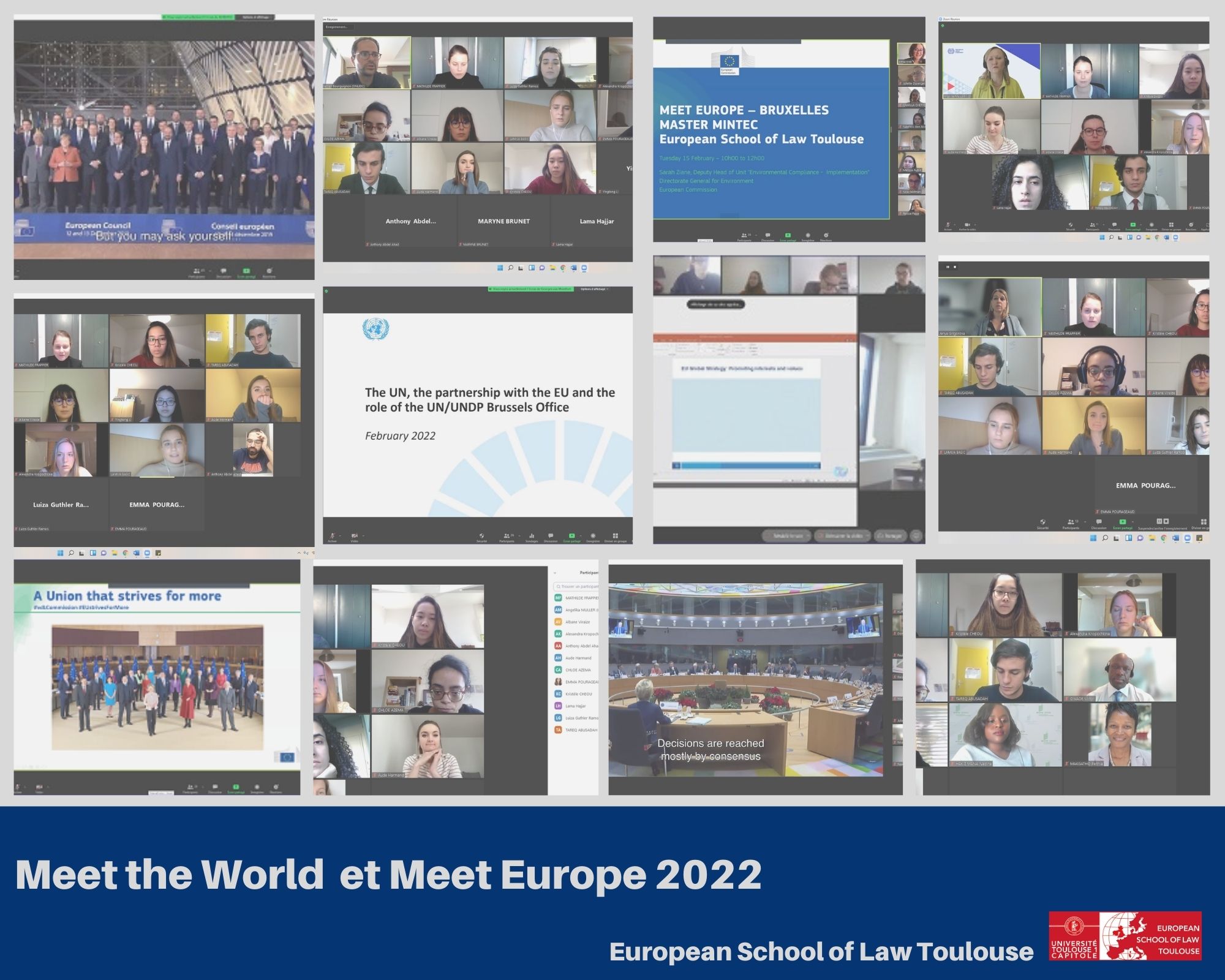Open taskbar Search below the recording-controls window
This screenshot has width=1225, height=980.
coord(1105,538)
